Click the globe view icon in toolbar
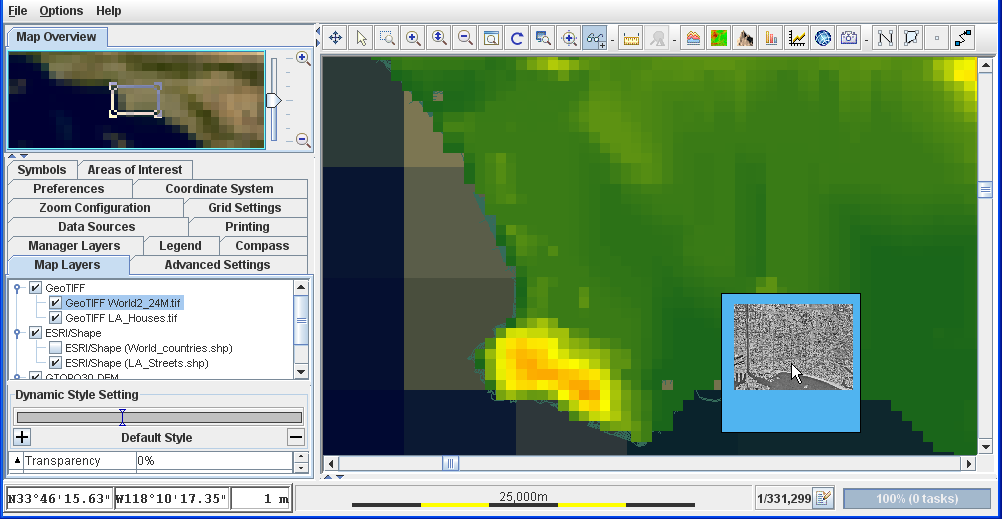 tap(822, 38)
